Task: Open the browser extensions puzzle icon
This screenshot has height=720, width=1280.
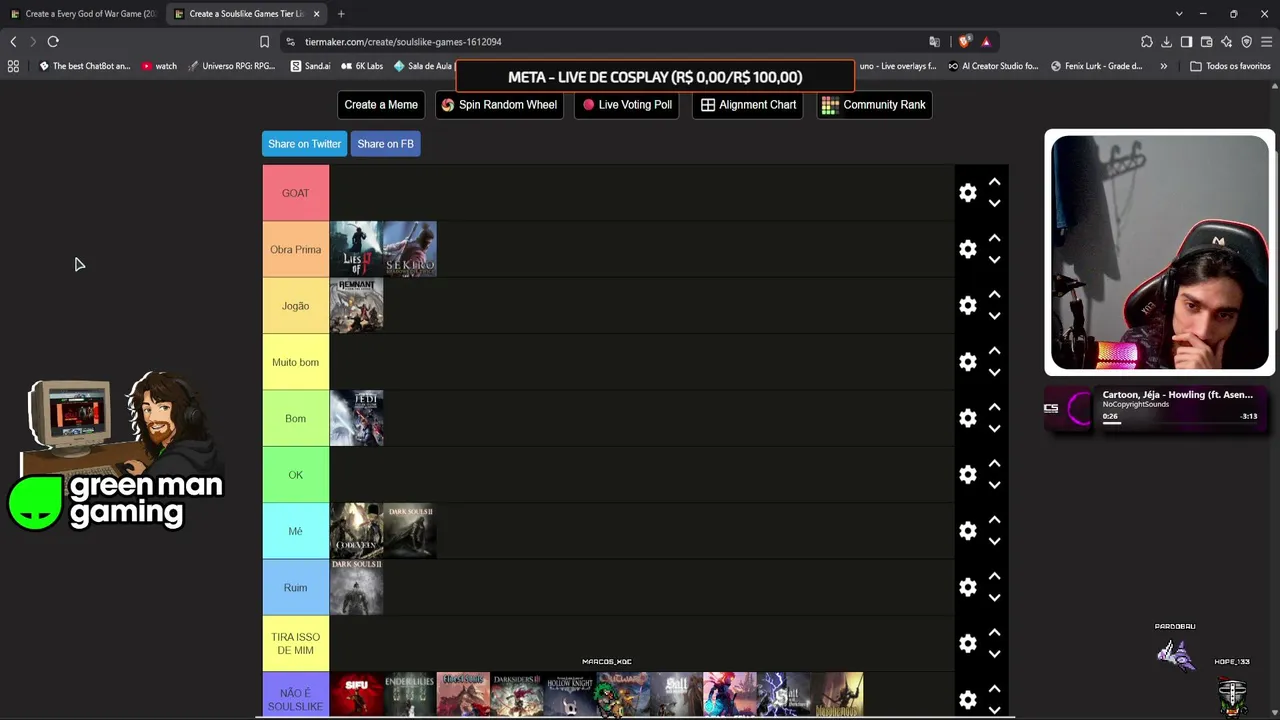Action: click(x=1146, y=42)
